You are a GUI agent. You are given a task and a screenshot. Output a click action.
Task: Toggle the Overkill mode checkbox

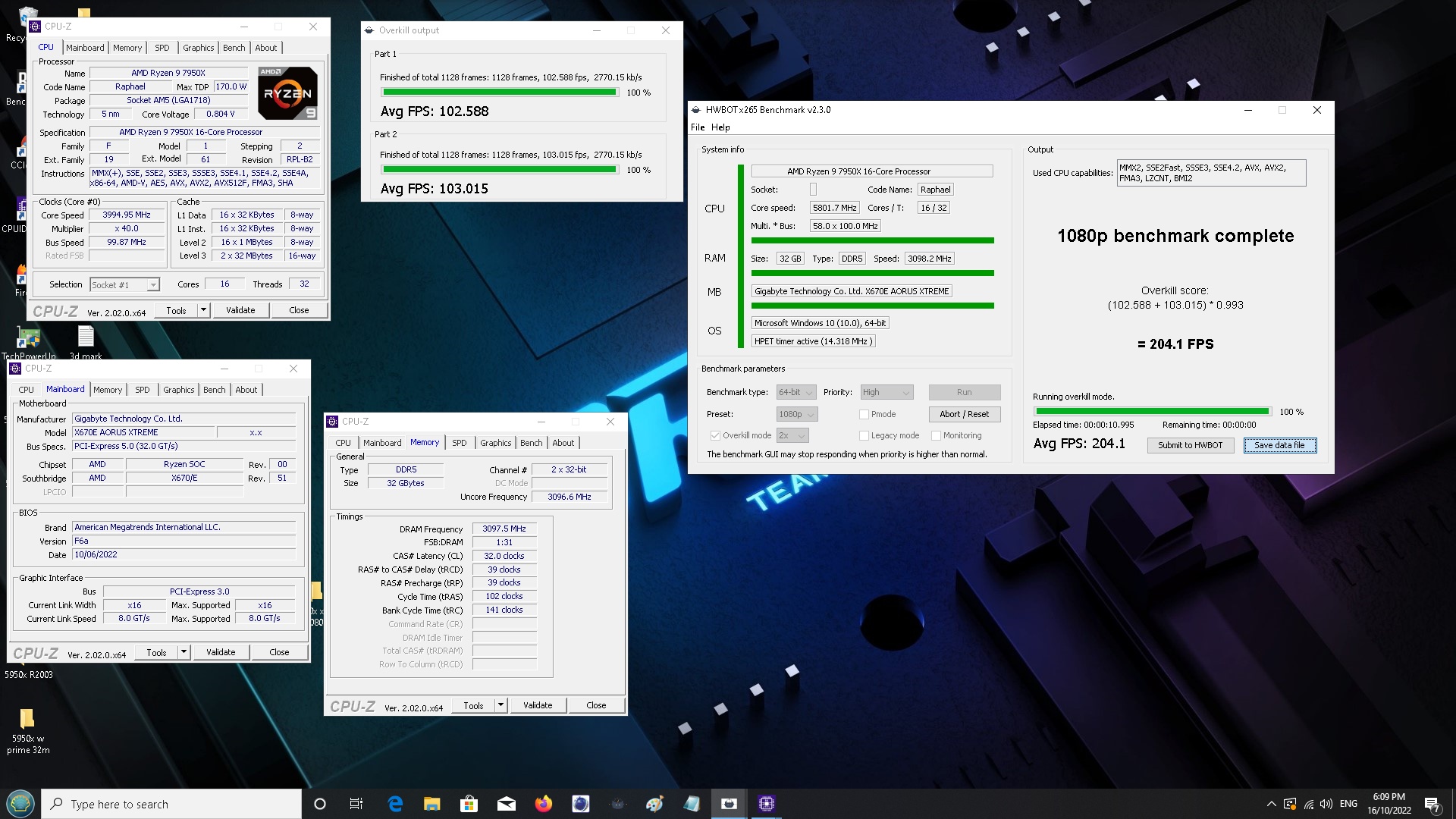(x=714, y=435)
